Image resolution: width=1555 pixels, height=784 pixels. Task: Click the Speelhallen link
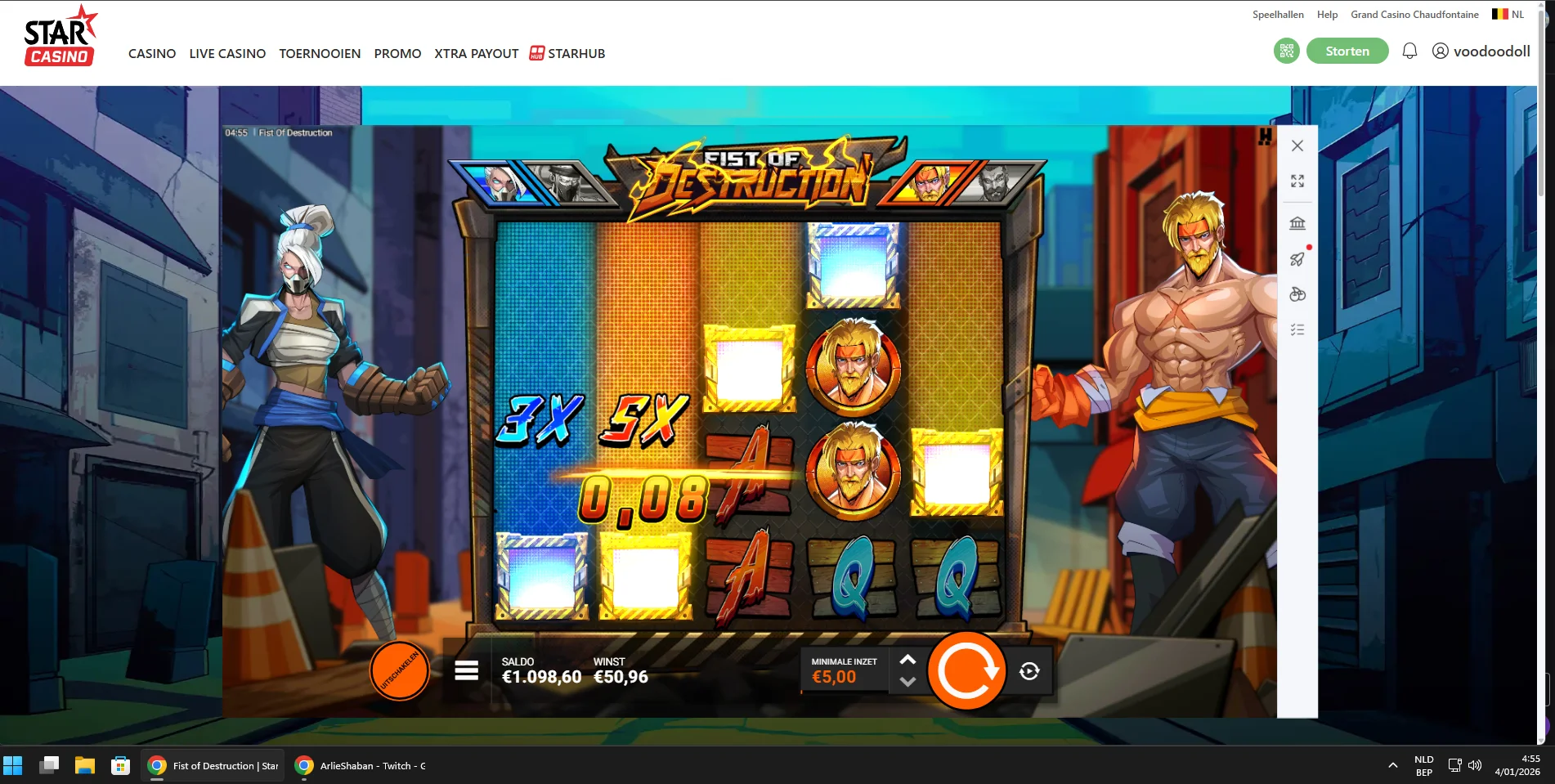tap(1278, 15)
